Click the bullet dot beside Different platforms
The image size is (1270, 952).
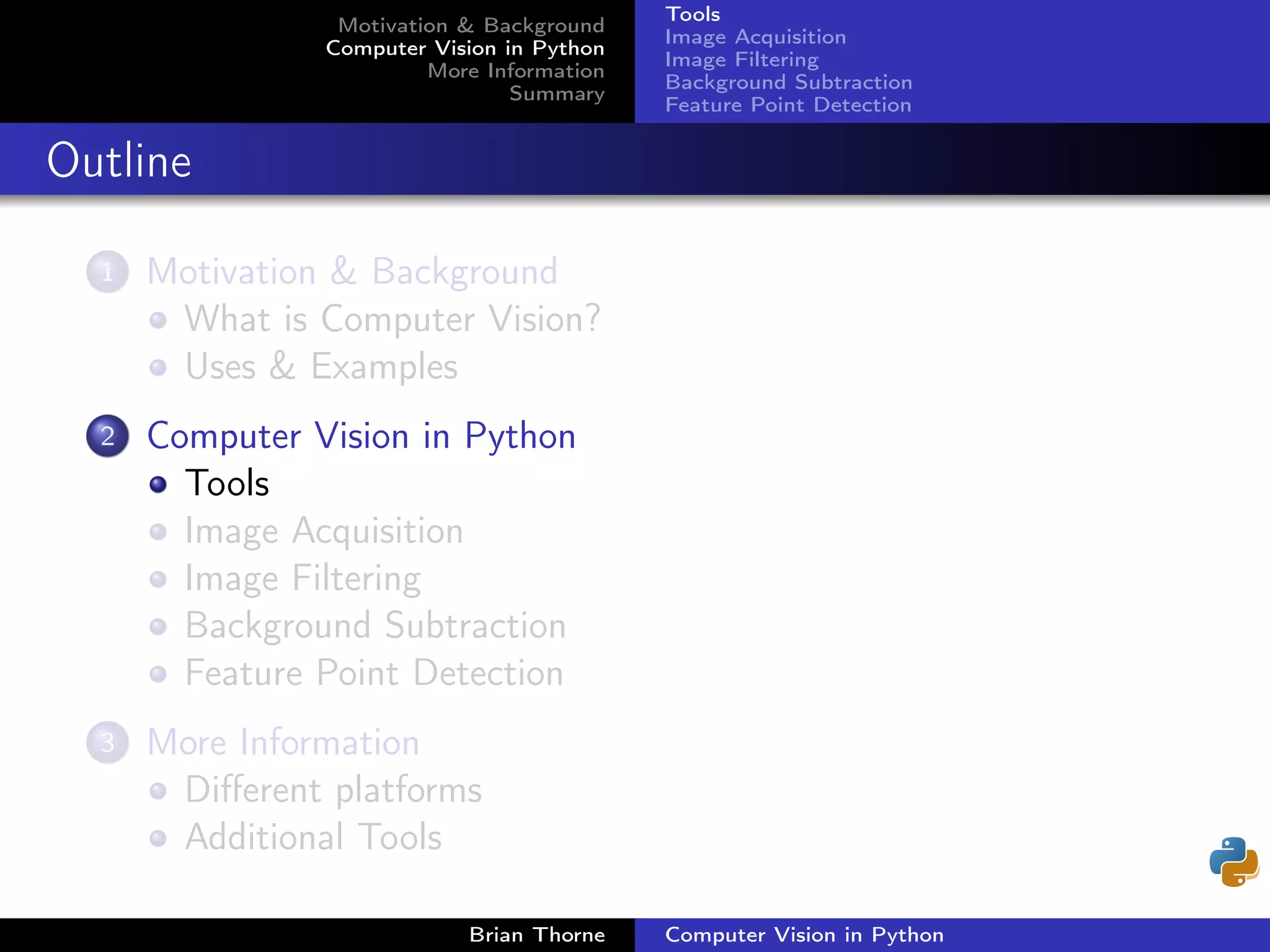click(x=158, y=791)
